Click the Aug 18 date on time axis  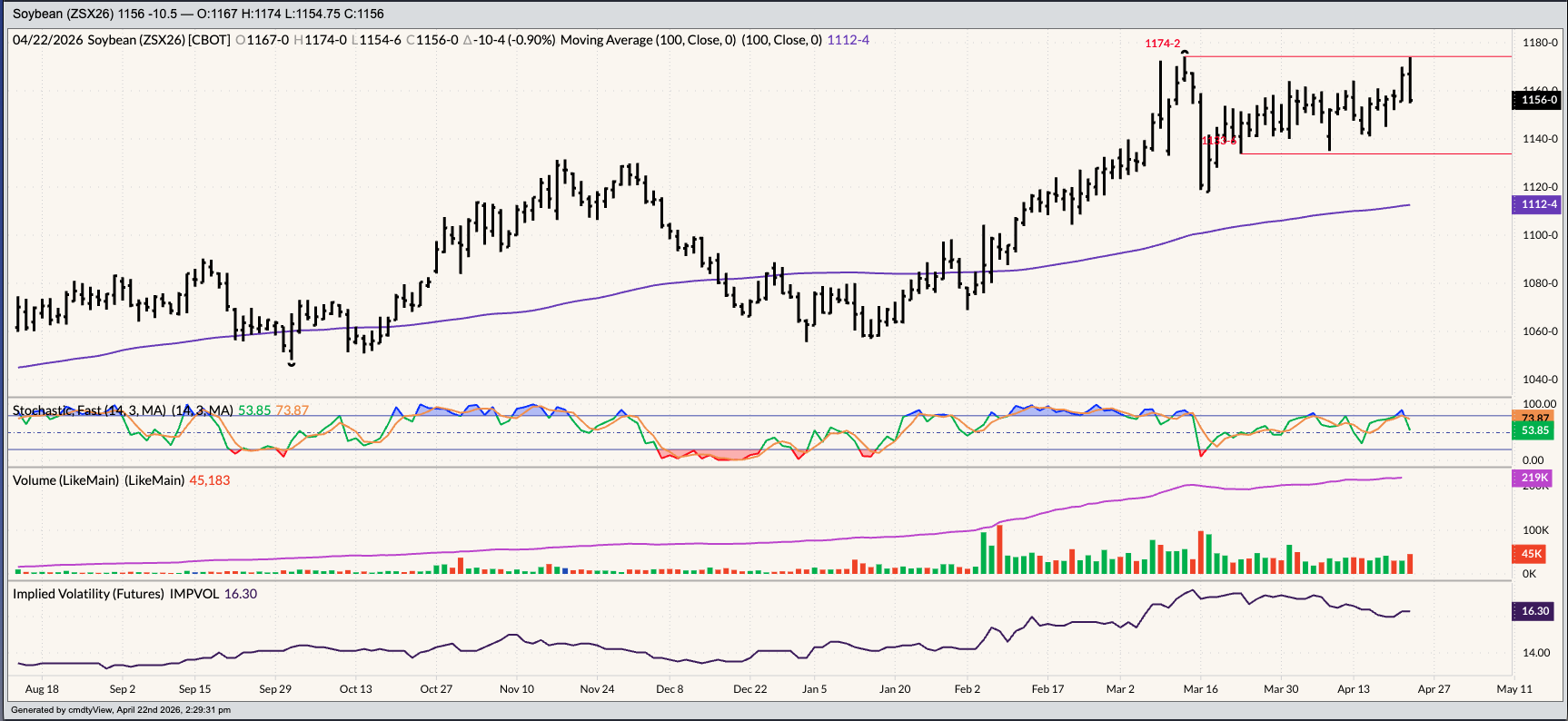42,689
